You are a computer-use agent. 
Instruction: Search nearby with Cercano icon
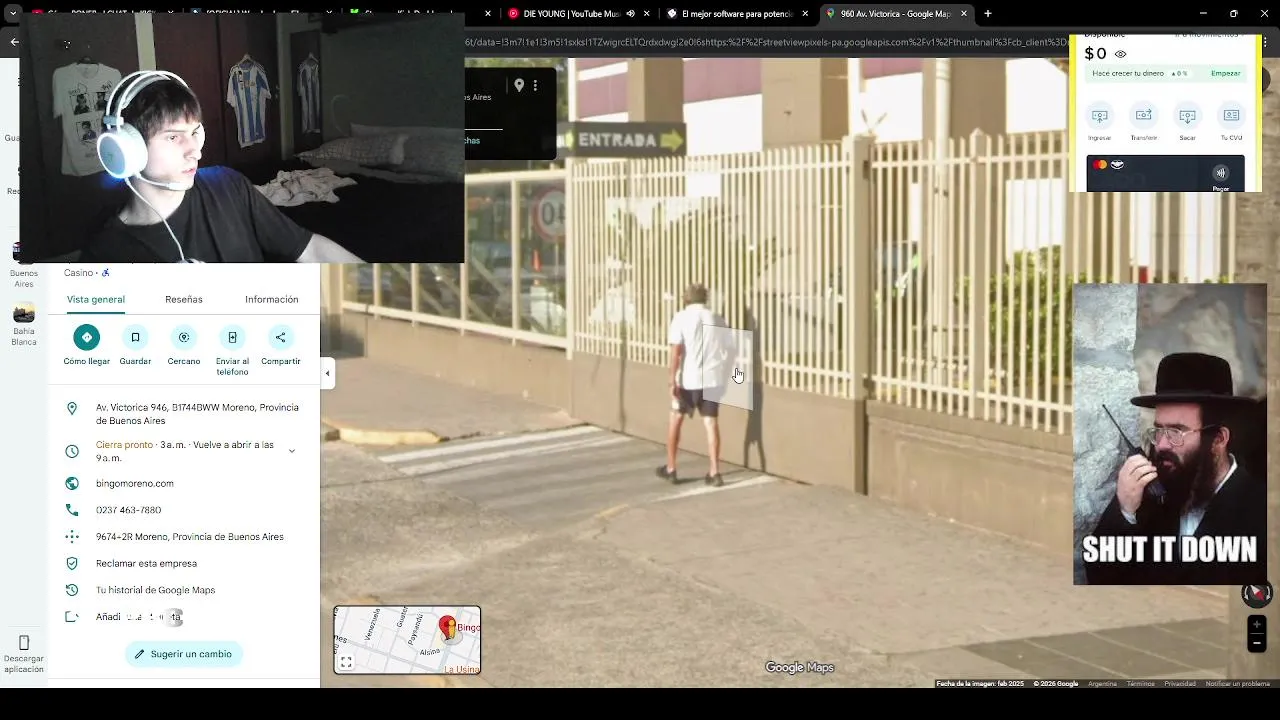tap(184, 338)
